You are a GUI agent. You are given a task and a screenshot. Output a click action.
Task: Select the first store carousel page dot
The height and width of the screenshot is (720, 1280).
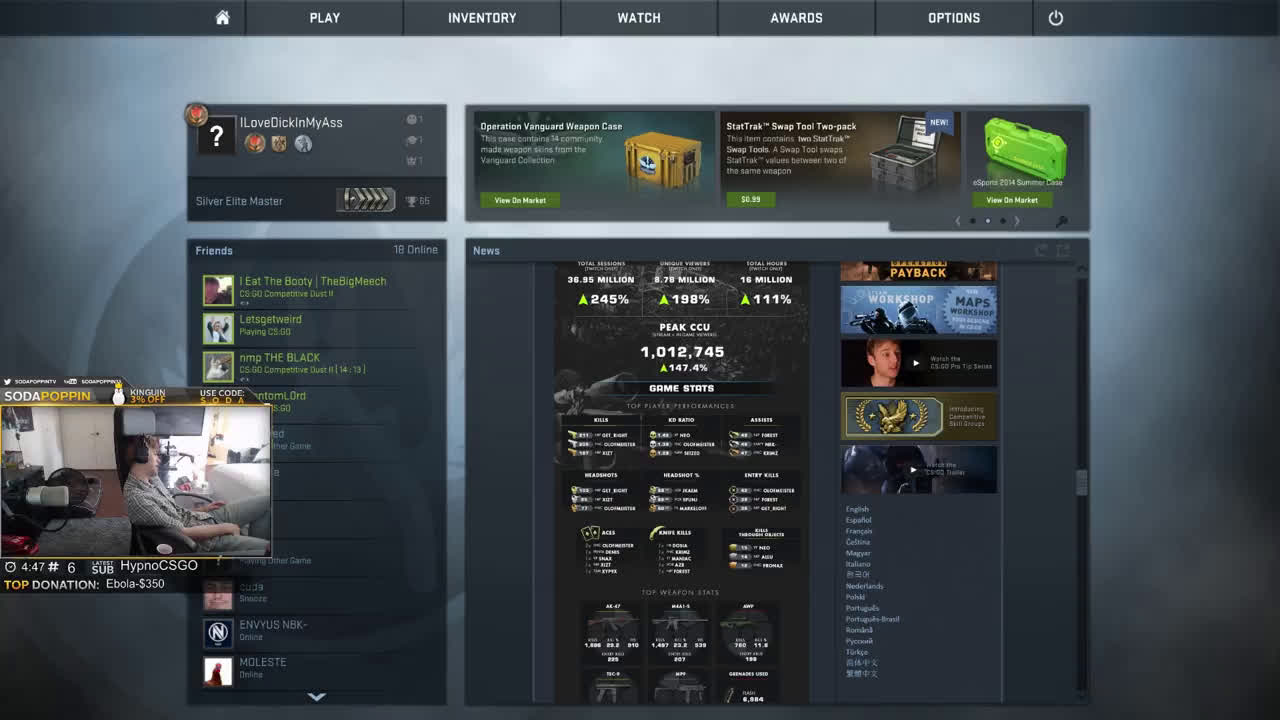pos(973,221)
